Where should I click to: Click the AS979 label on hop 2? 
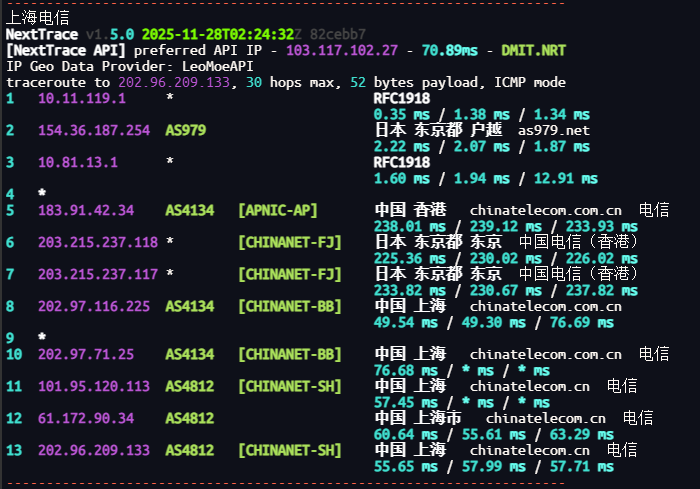[186, 130]
